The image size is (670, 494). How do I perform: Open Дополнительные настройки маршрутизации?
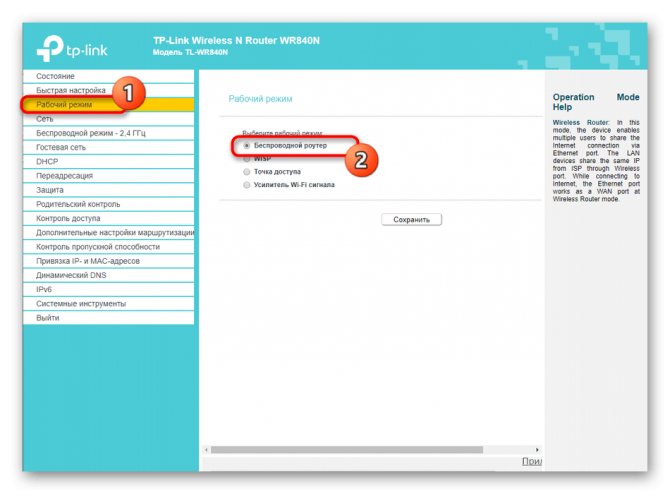pyautogui.click(x=109, y=232)
